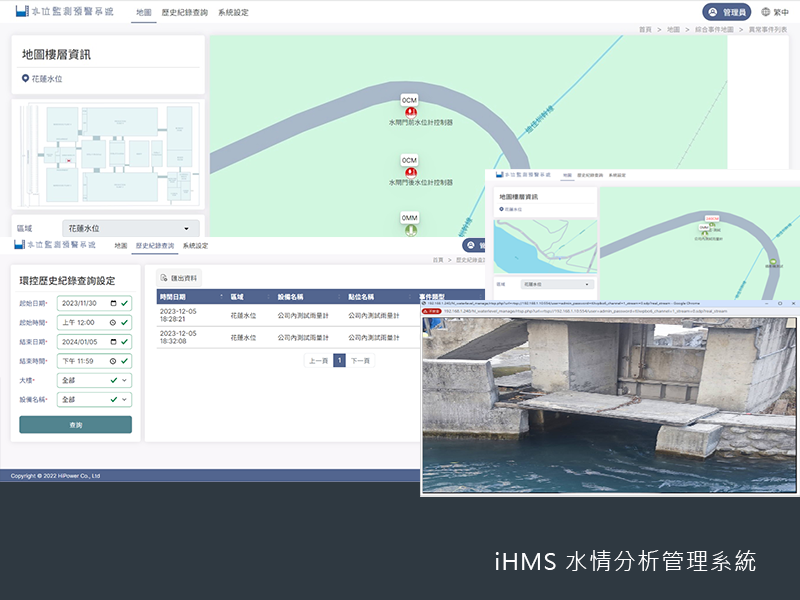The height and width of the screenshot is (600, 800).
Task: Click the 0MM green rain gauge marker
Action: click(x=409, y=231)
